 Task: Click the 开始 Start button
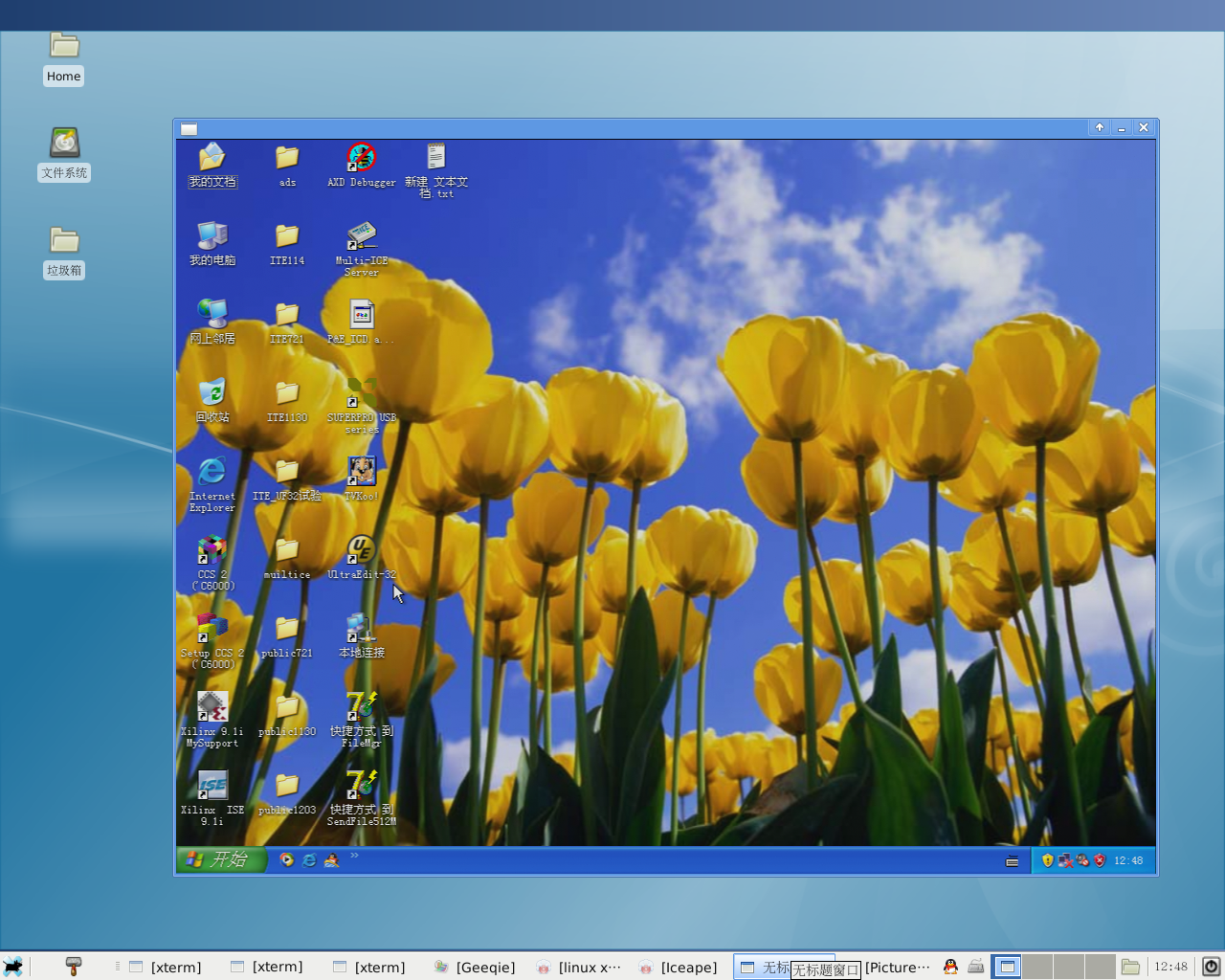220,859
